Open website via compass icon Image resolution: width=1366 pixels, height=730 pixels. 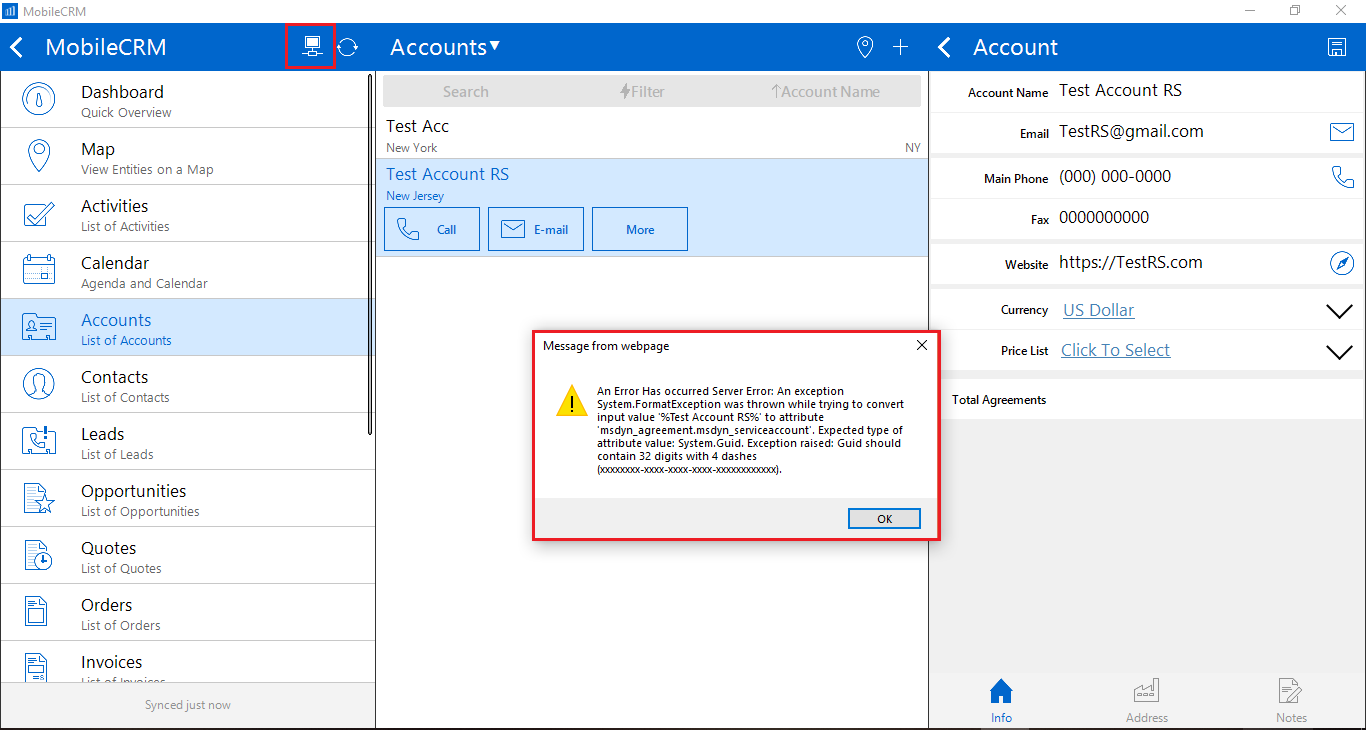[1341, 264]
